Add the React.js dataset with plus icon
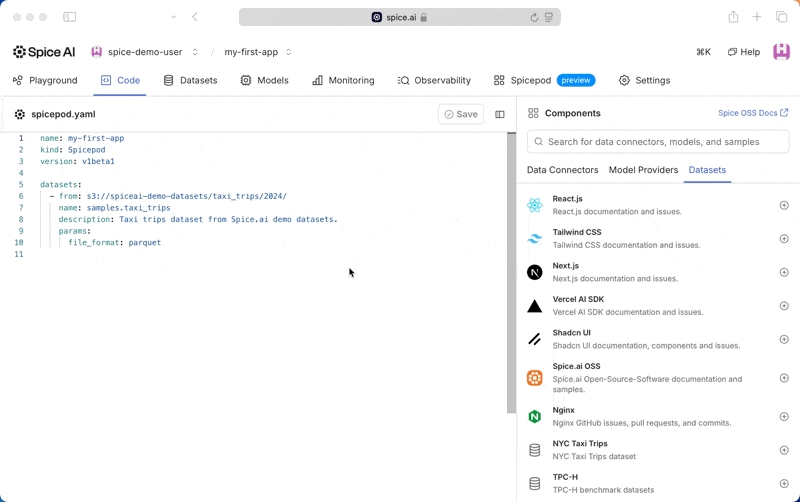Image resolution: width=800 pixels, height=502 pixels. tap(784, 205)
